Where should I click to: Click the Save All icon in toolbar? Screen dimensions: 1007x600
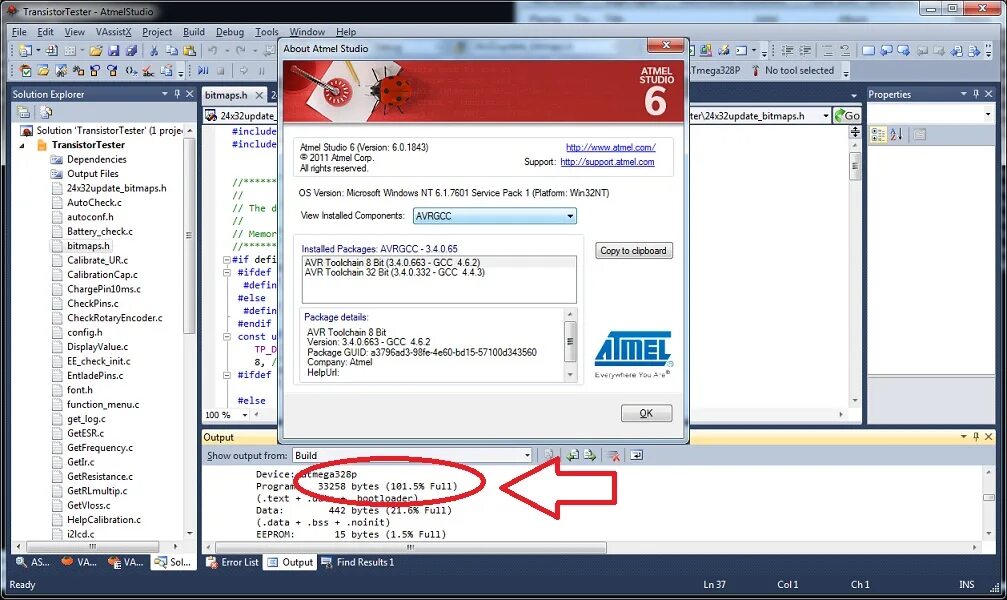(132, 50)
